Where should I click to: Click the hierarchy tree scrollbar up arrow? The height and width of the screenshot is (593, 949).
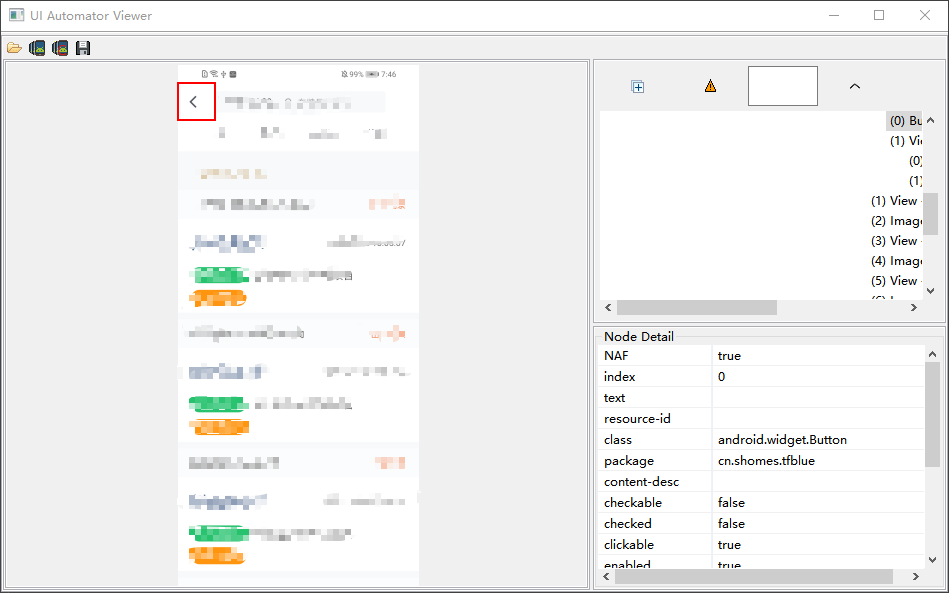(931, 120)
